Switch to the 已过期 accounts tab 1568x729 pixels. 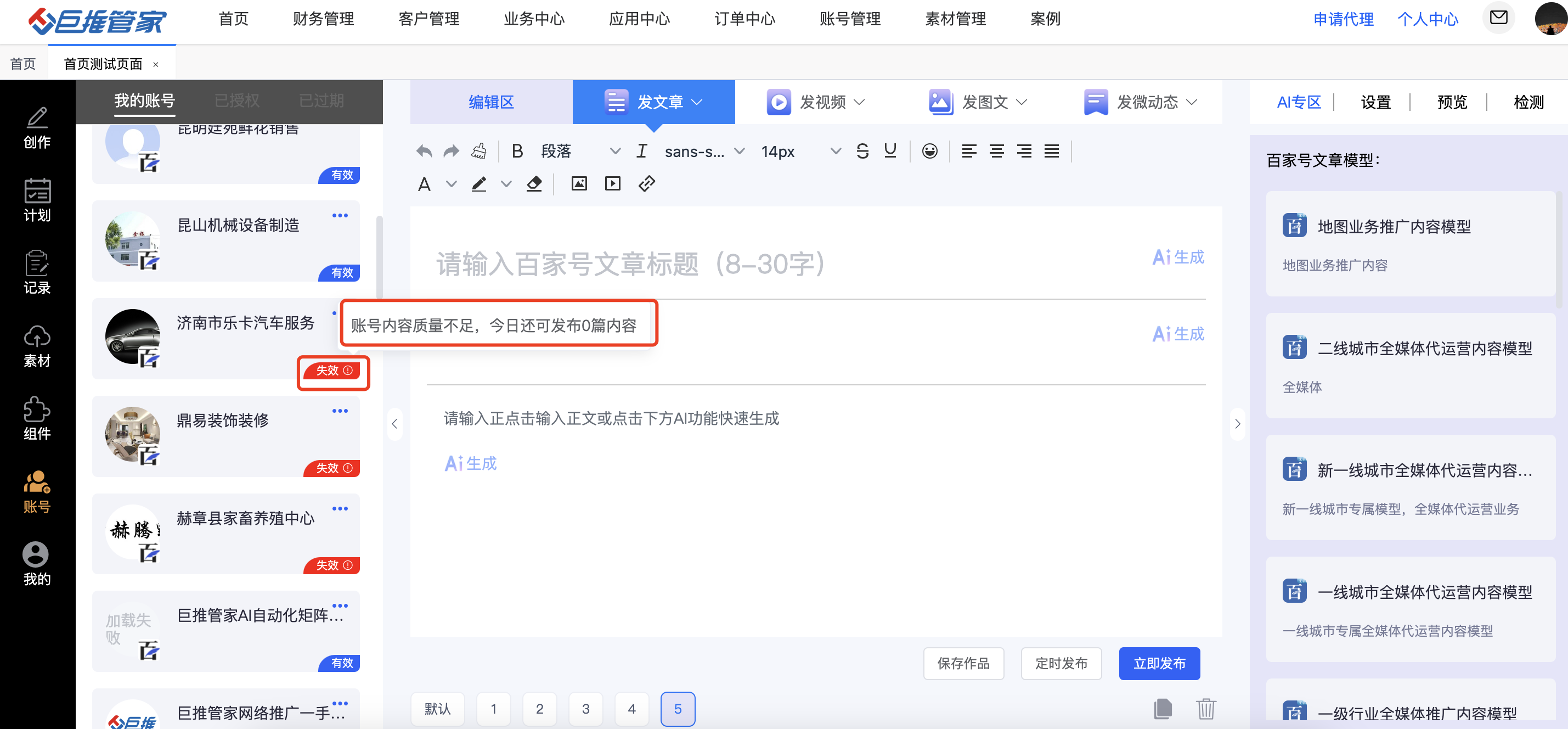point(322,101)
